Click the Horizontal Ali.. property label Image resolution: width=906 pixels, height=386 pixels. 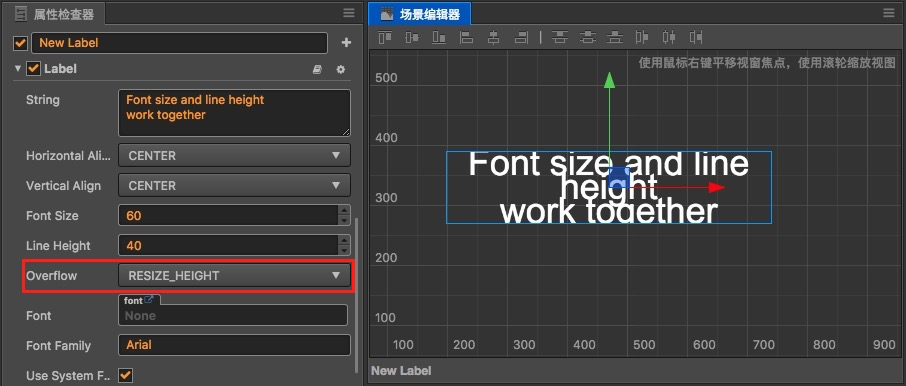point(68,155)
